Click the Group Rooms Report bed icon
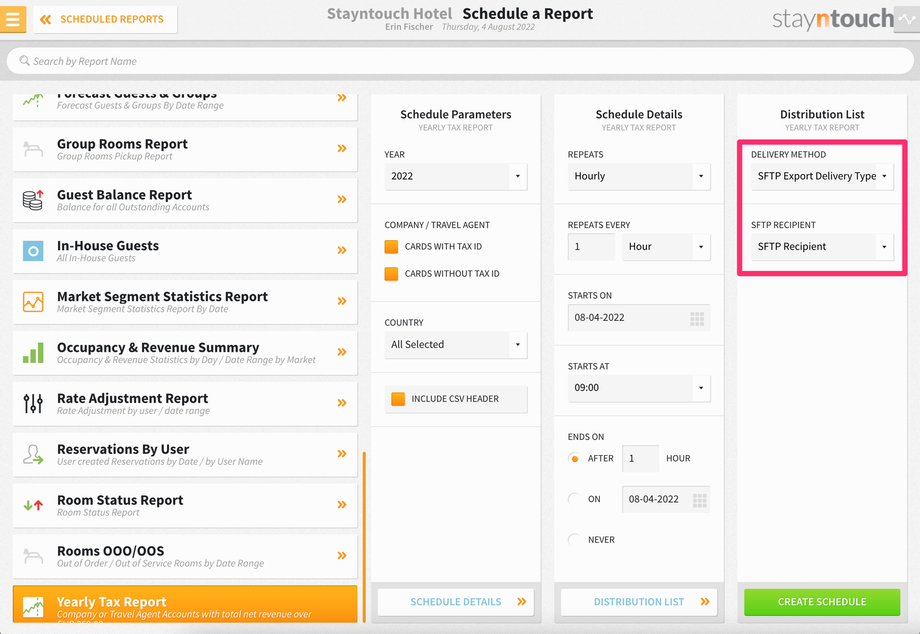This screenshot has width=920, height=634. (33, 149)
